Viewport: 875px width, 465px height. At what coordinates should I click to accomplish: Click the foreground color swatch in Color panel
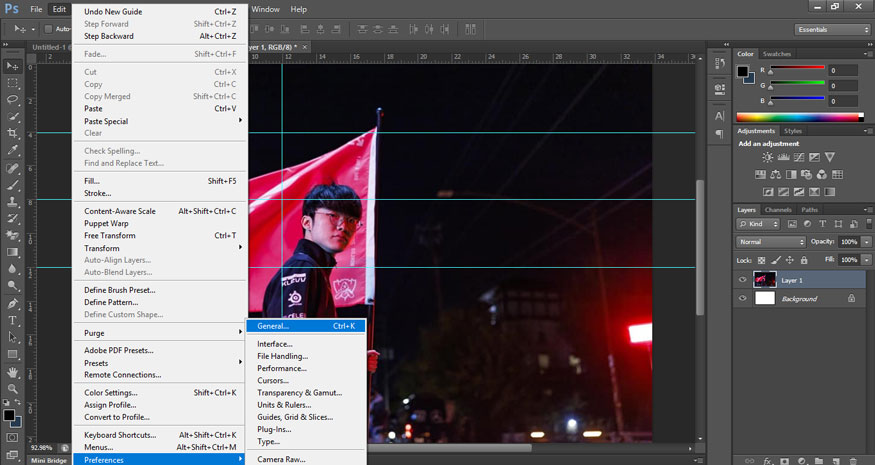click(x=743, y=71)
